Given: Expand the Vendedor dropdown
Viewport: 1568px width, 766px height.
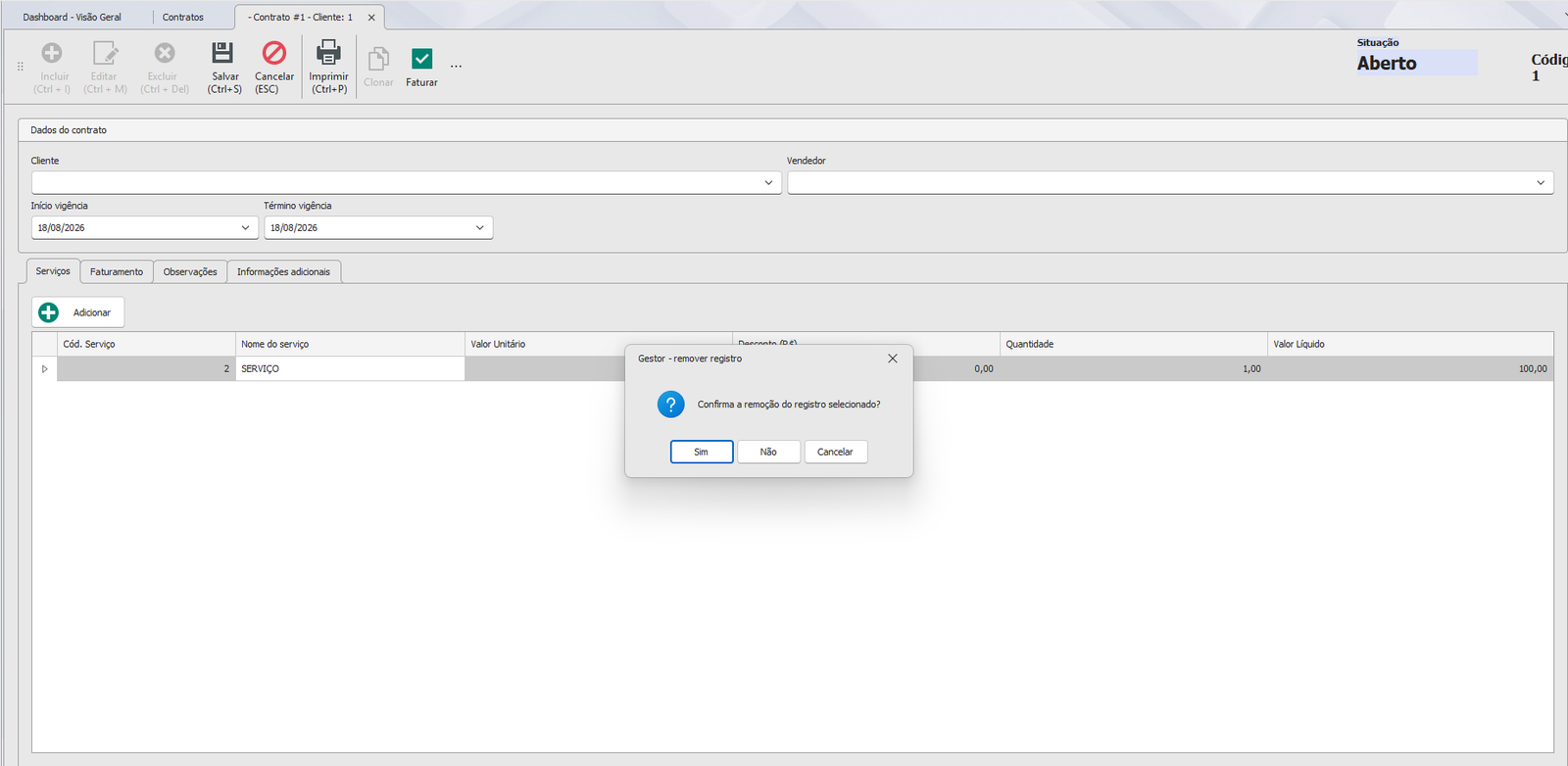Looking at the screenshot, I should pyautogui.click(x=1541, y=183).
